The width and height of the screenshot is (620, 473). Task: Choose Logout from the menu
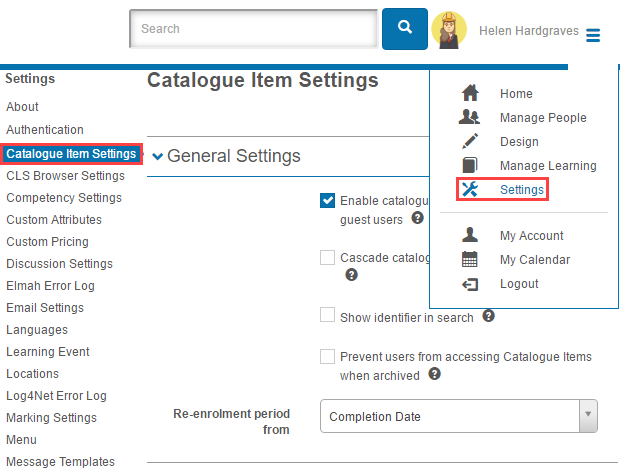coord(519,284)
